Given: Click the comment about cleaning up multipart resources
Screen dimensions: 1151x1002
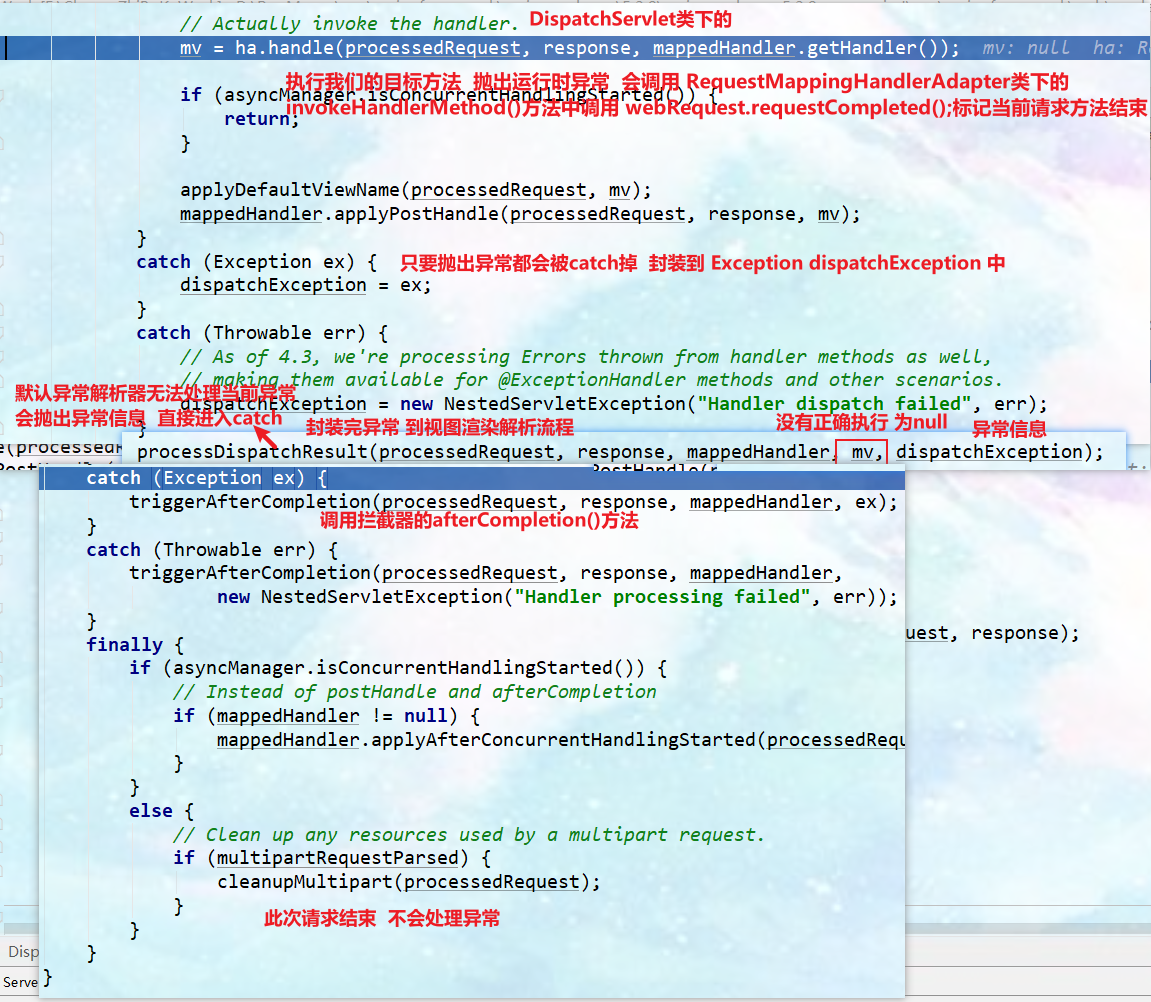Looking at the screenshot, I should click(469, 835).
